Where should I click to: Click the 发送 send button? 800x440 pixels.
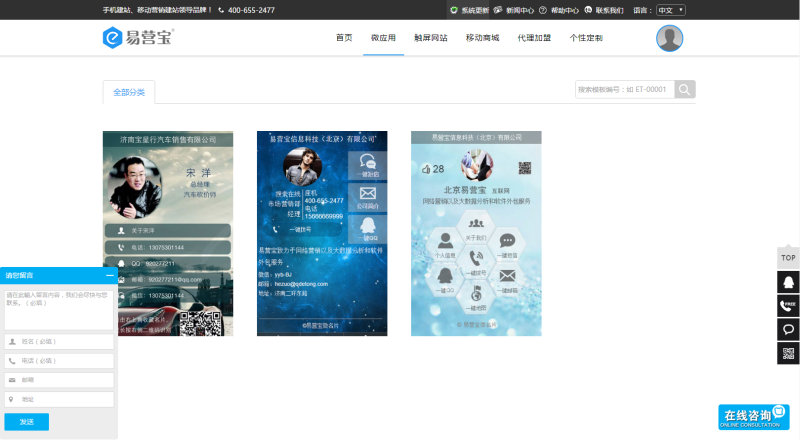27,422
